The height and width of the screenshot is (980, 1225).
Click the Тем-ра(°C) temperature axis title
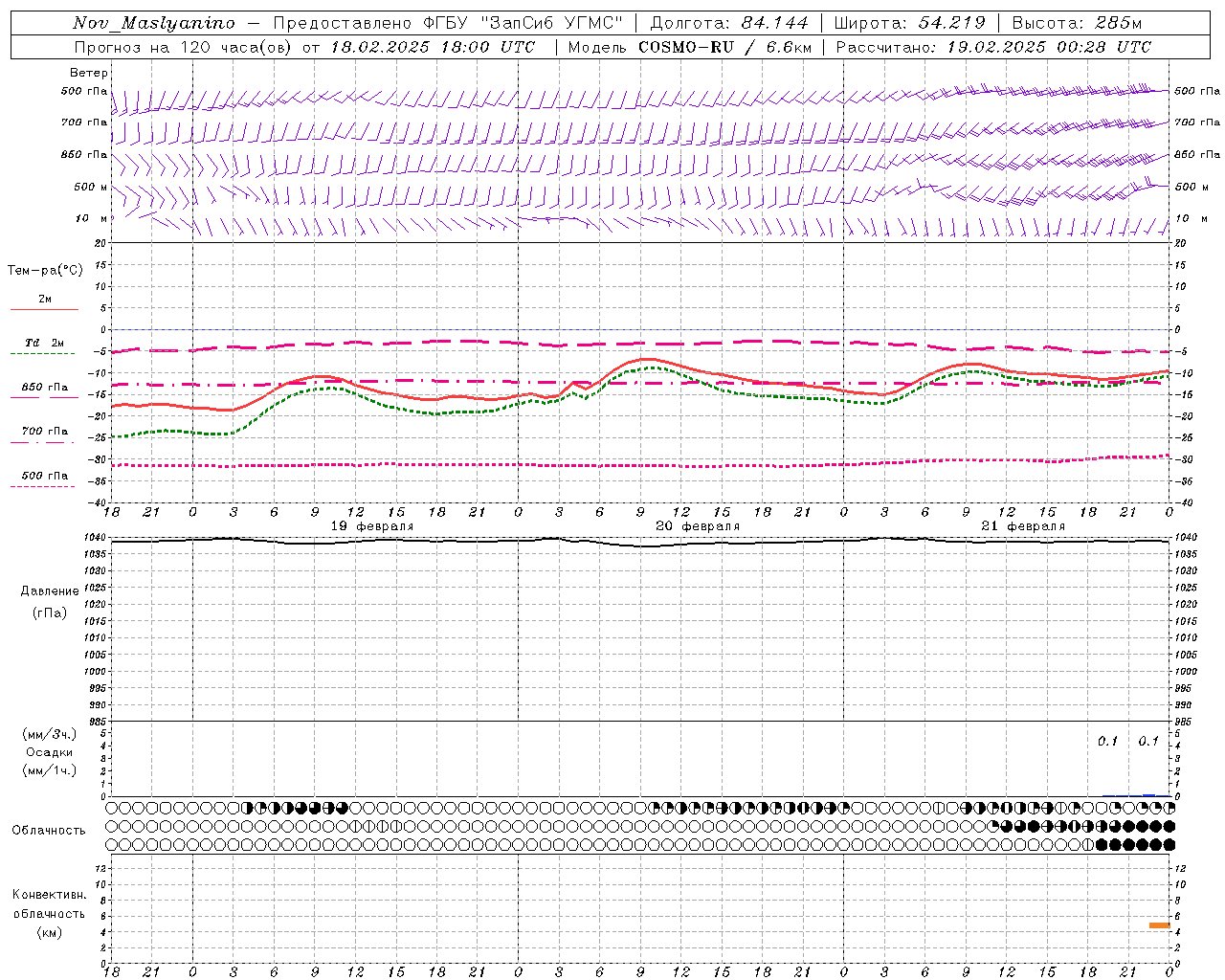[45, 271]
